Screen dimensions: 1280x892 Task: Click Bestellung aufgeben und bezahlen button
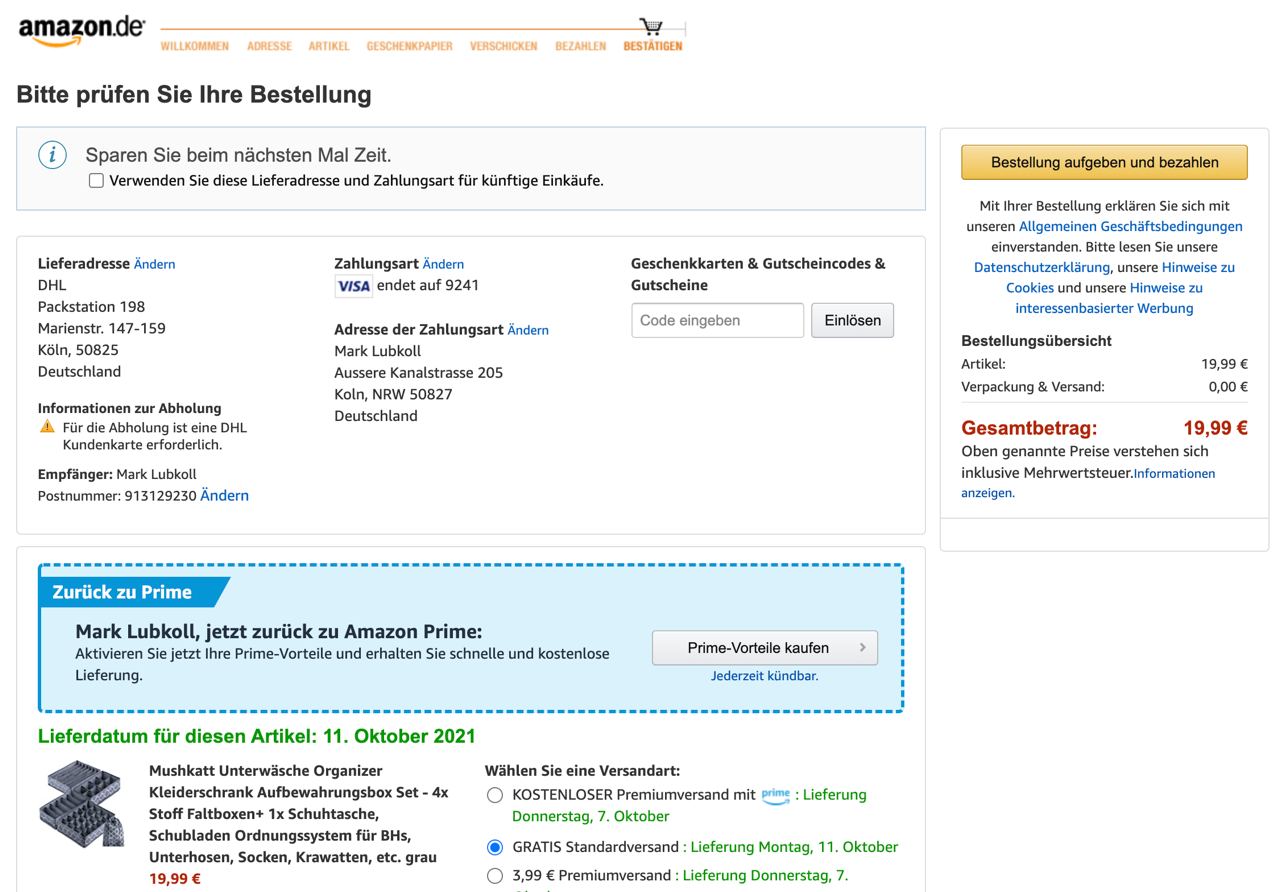click(x=1104, y=162)
